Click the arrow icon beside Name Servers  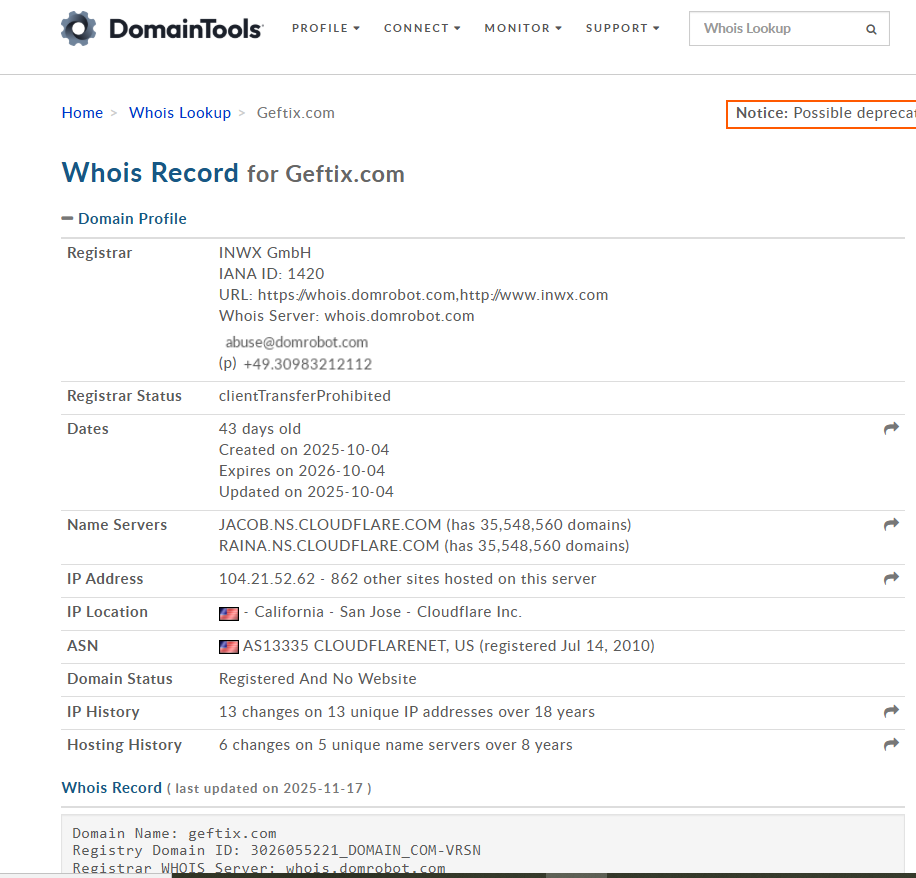tap(891, 525)
